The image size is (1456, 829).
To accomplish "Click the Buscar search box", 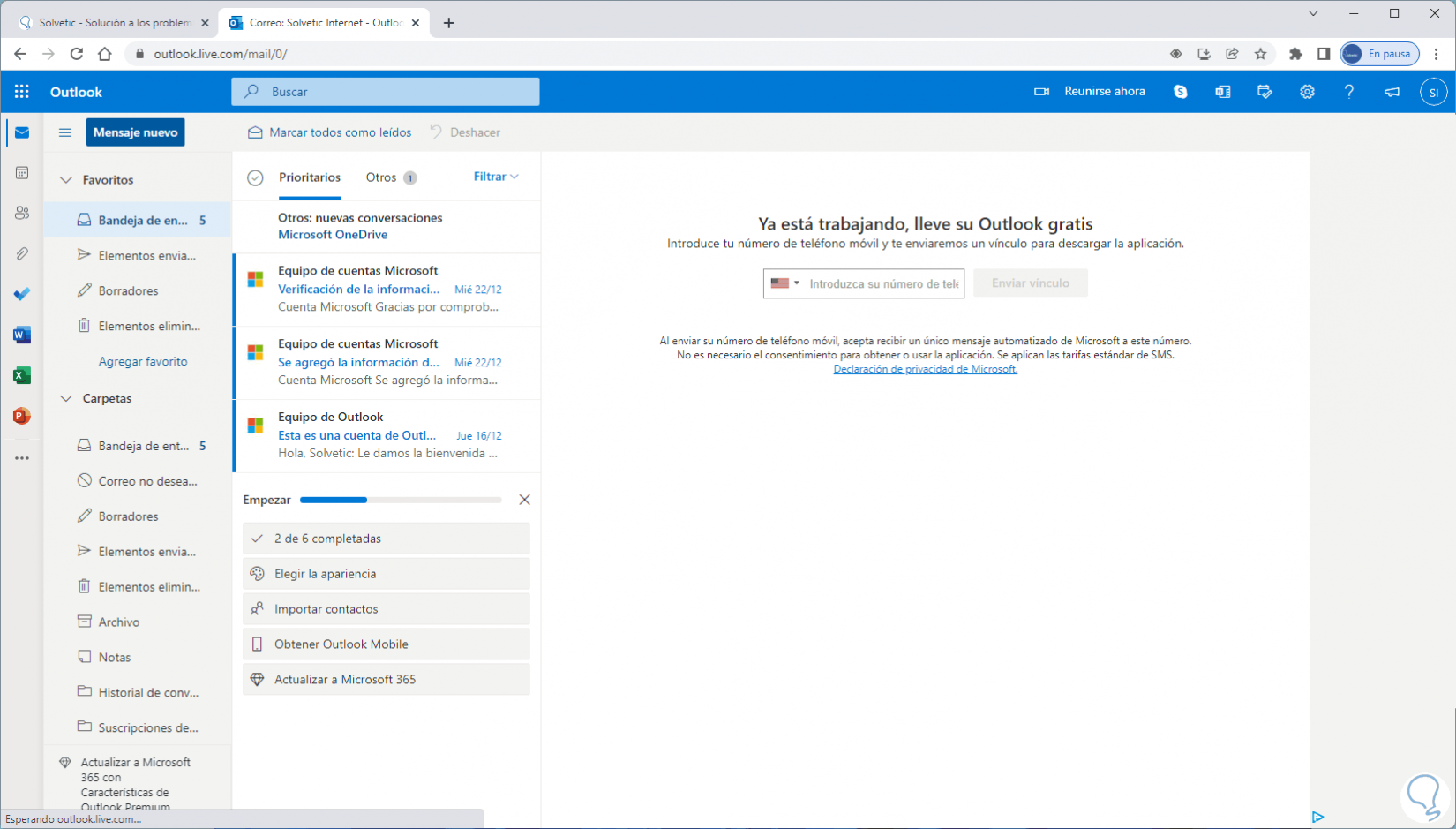I will [386, 92].
